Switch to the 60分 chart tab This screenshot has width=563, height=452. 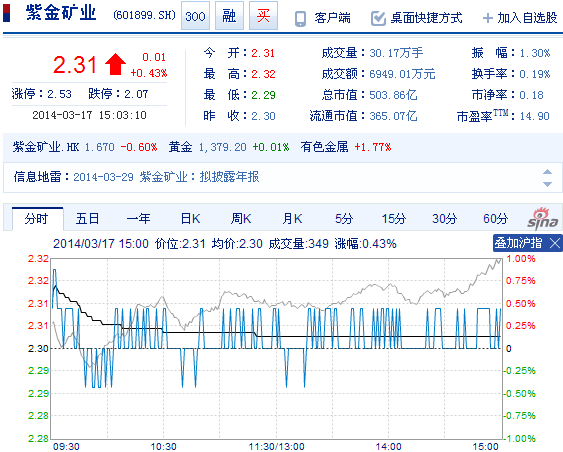tap(495, 219)
